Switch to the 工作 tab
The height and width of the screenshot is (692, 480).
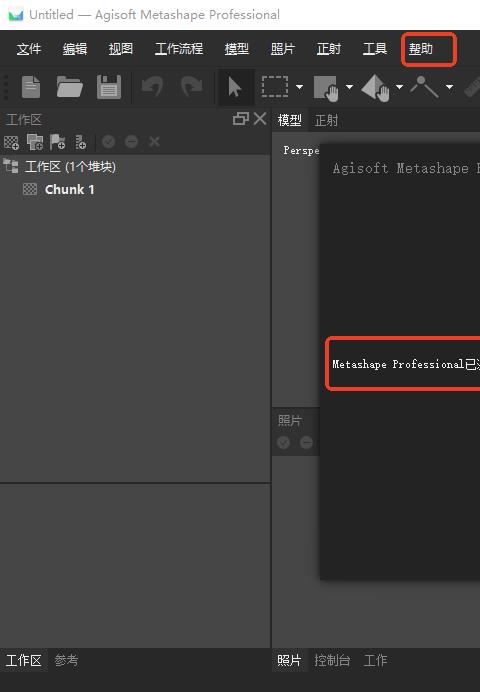pyautogui.click(x=375, y=660)
